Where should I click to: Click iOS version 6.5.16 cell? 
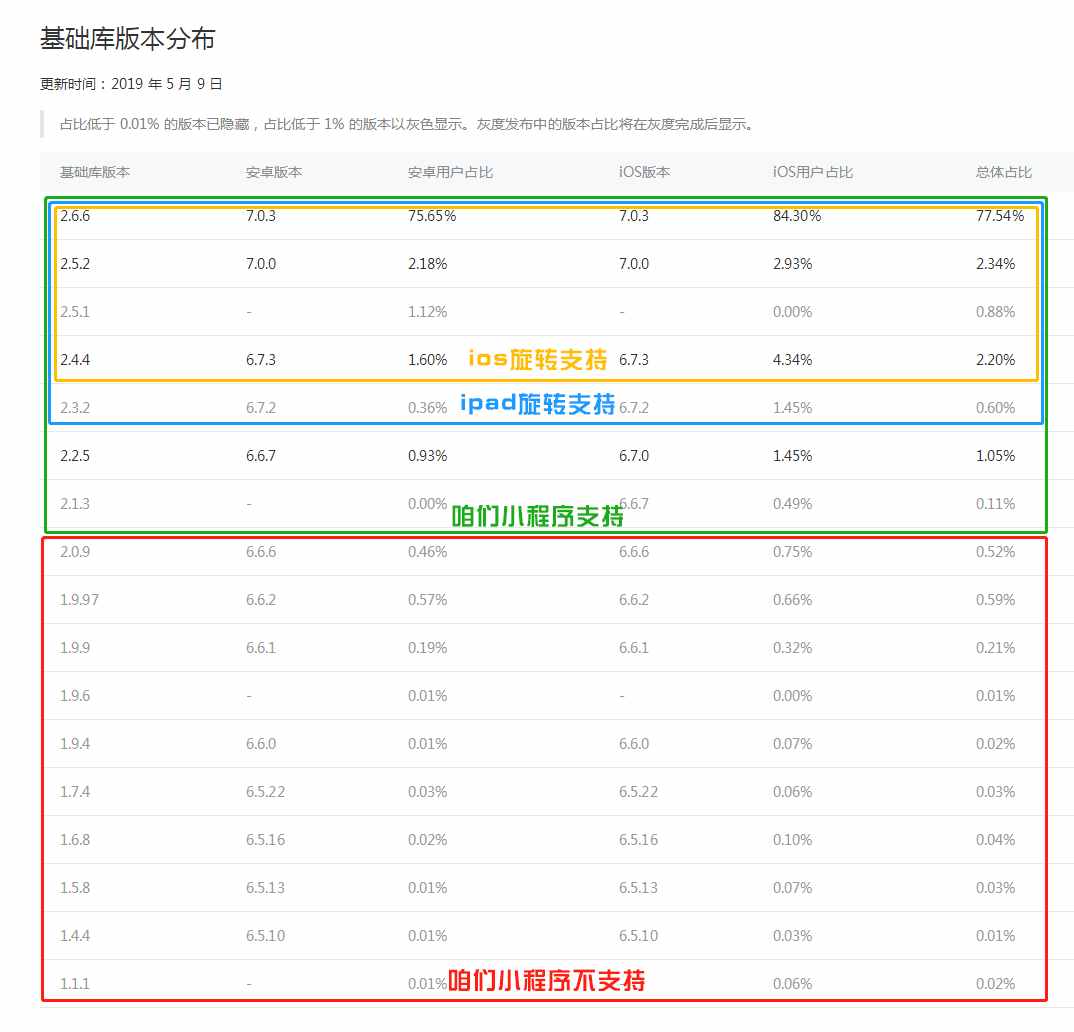point(638,839)
